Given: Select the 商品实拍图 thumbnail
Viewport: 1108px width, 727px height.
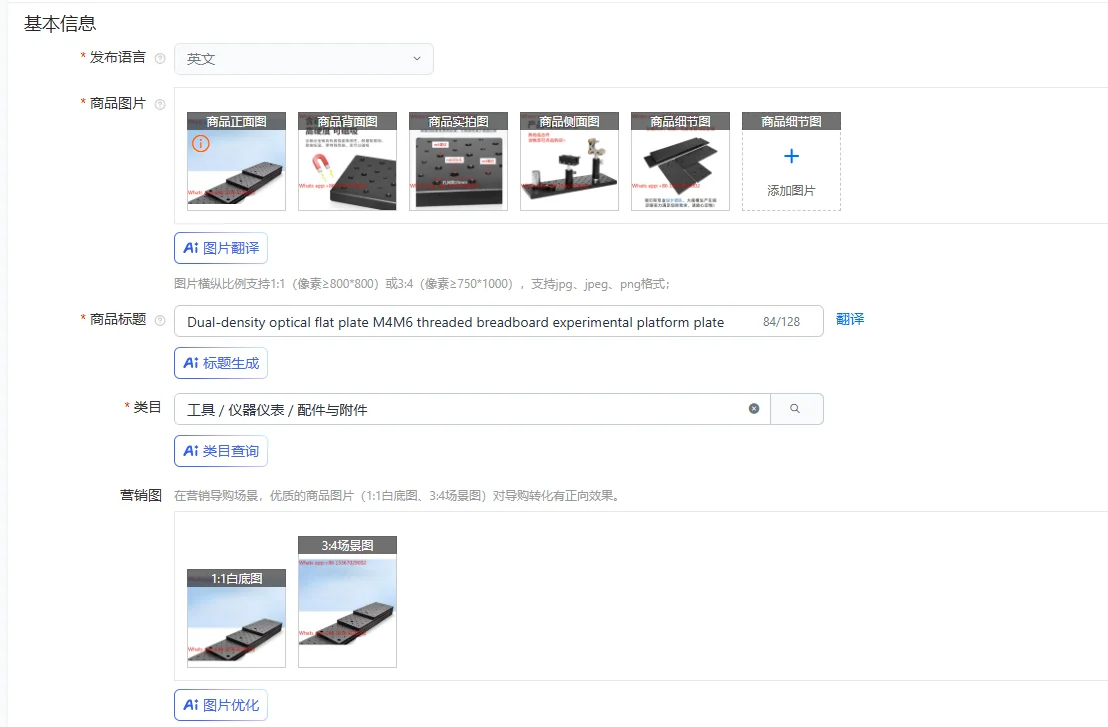Looking at the screenshot, I should click(458, 161).
